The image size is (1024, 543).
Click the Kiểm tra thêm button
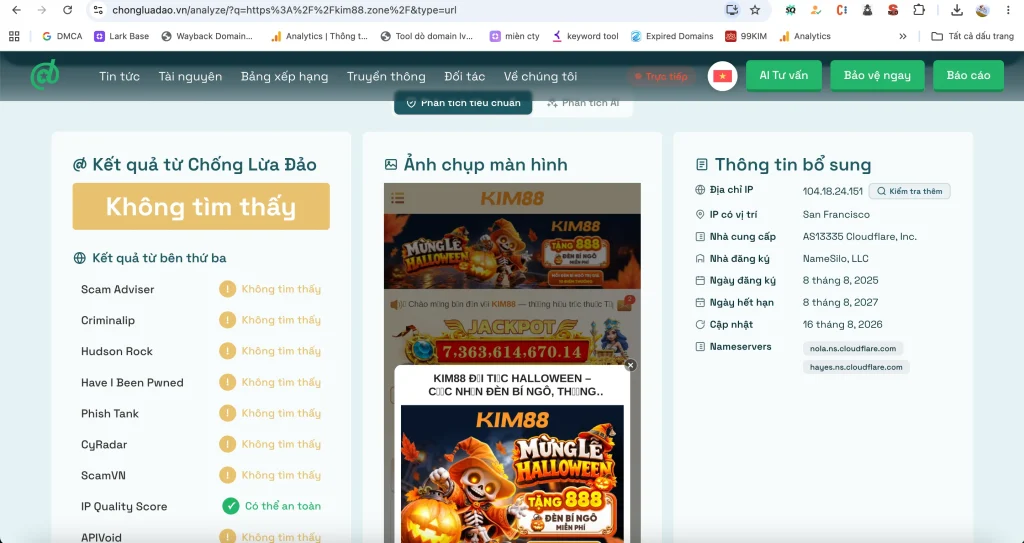pyautogui.click(x=909, y=191)
